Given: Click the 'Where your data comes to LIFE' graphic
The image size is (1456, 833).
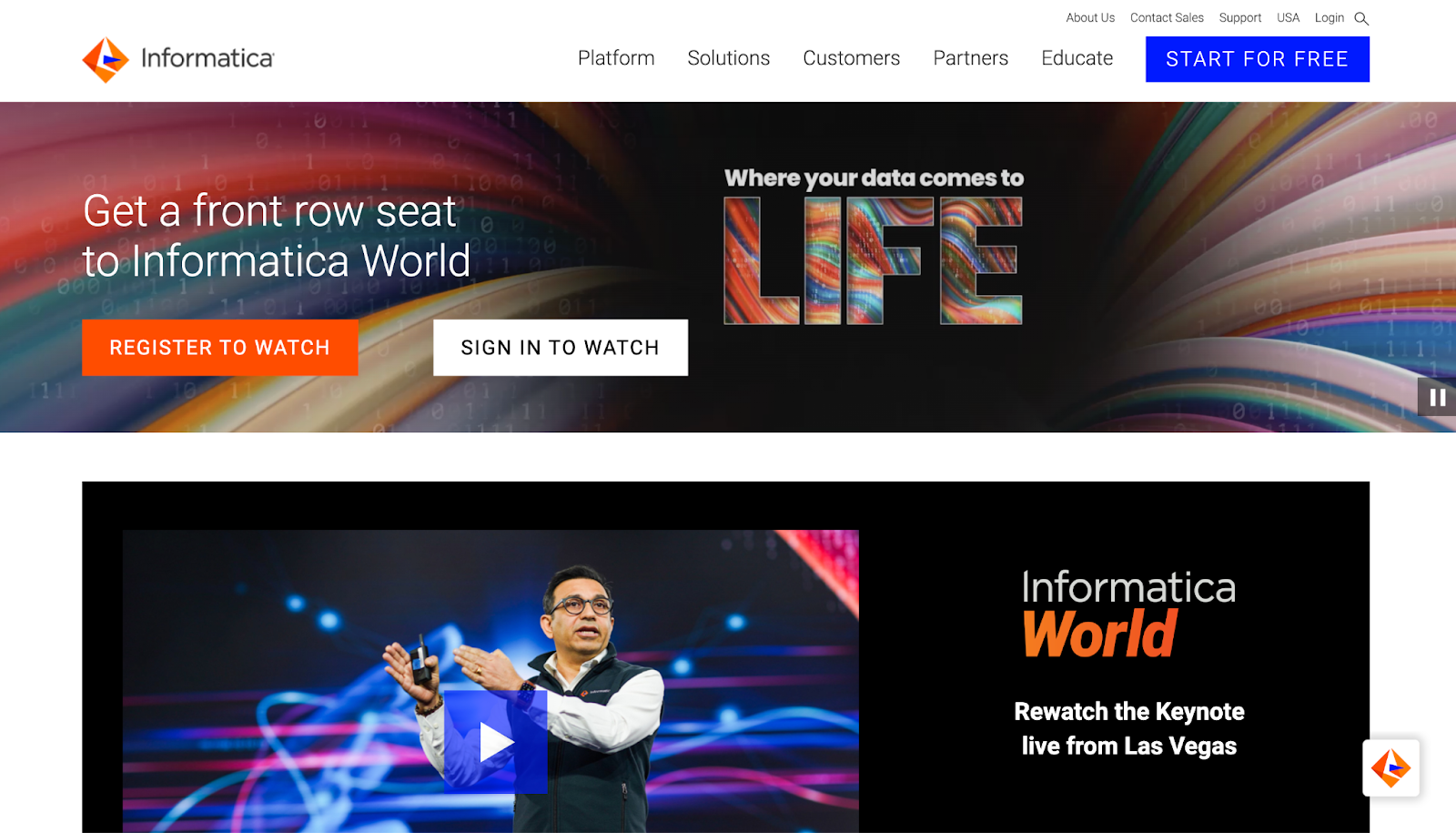Looking at the screenshot, I should (874, 245).
